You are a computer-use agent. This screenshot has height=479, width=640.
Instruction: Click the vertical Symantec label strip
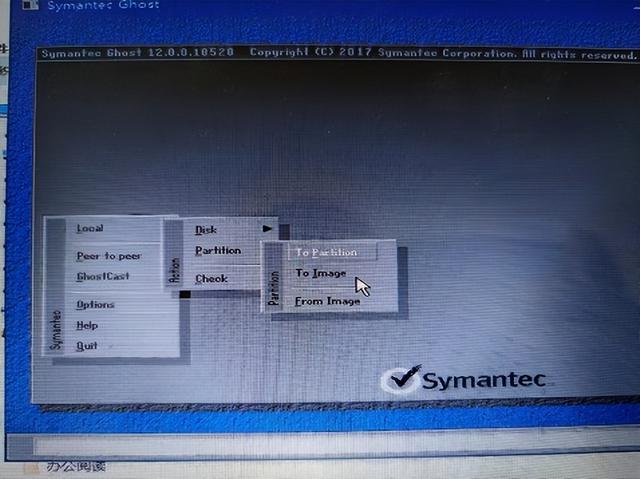pyautogui.click(x=56, y=288)
